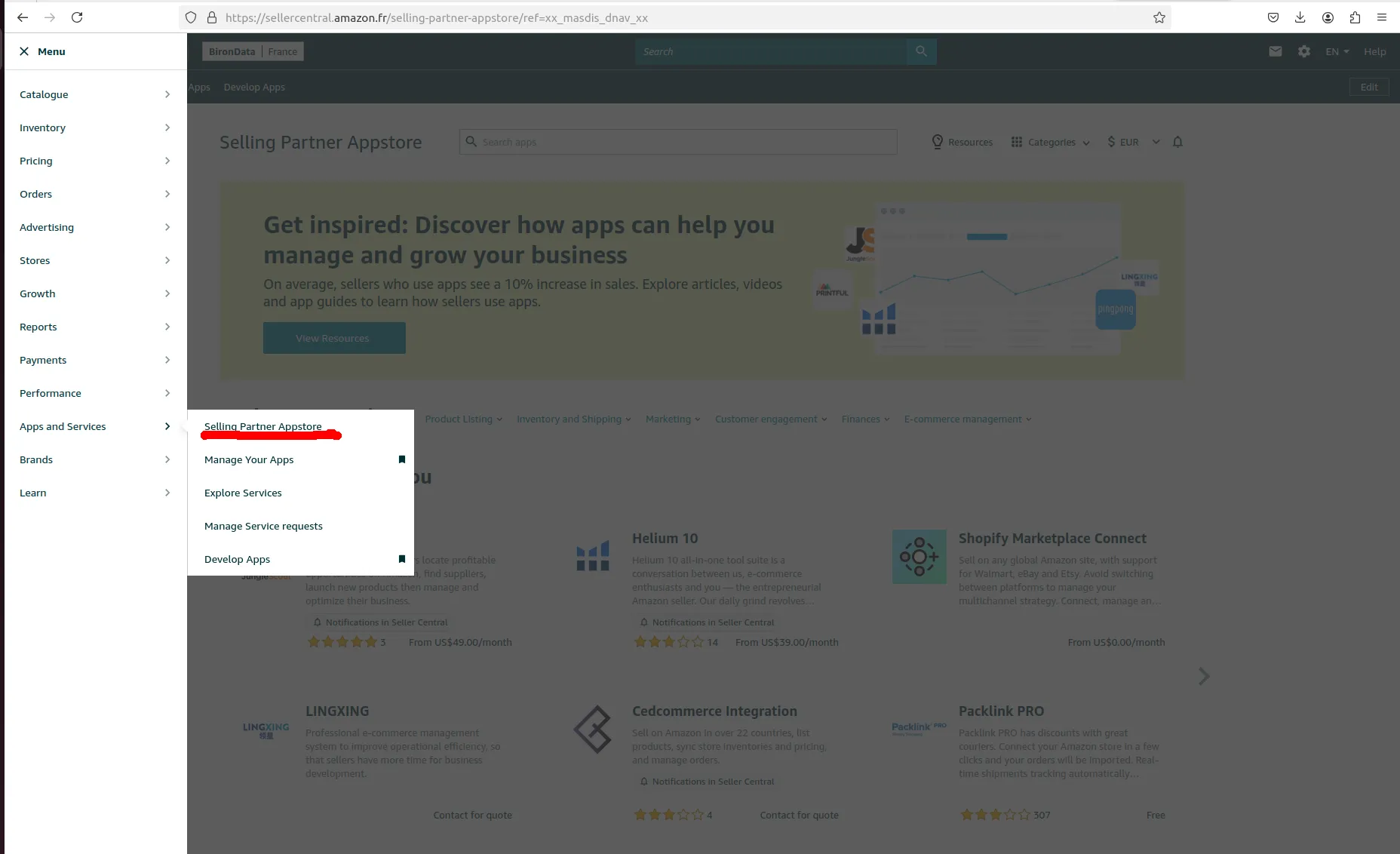Open Inventory and Shipping category dropdown
The height and width of the screenshot is (854, 1400).
[x=573, y=419]
